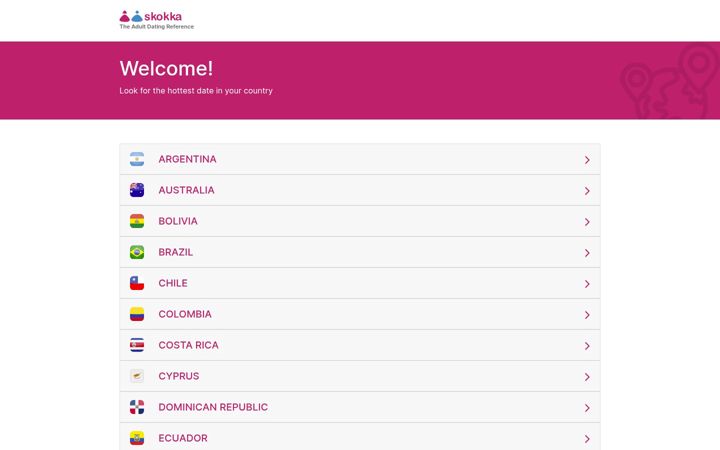Click the Bolivia flag icon

(x=137, y=221)
